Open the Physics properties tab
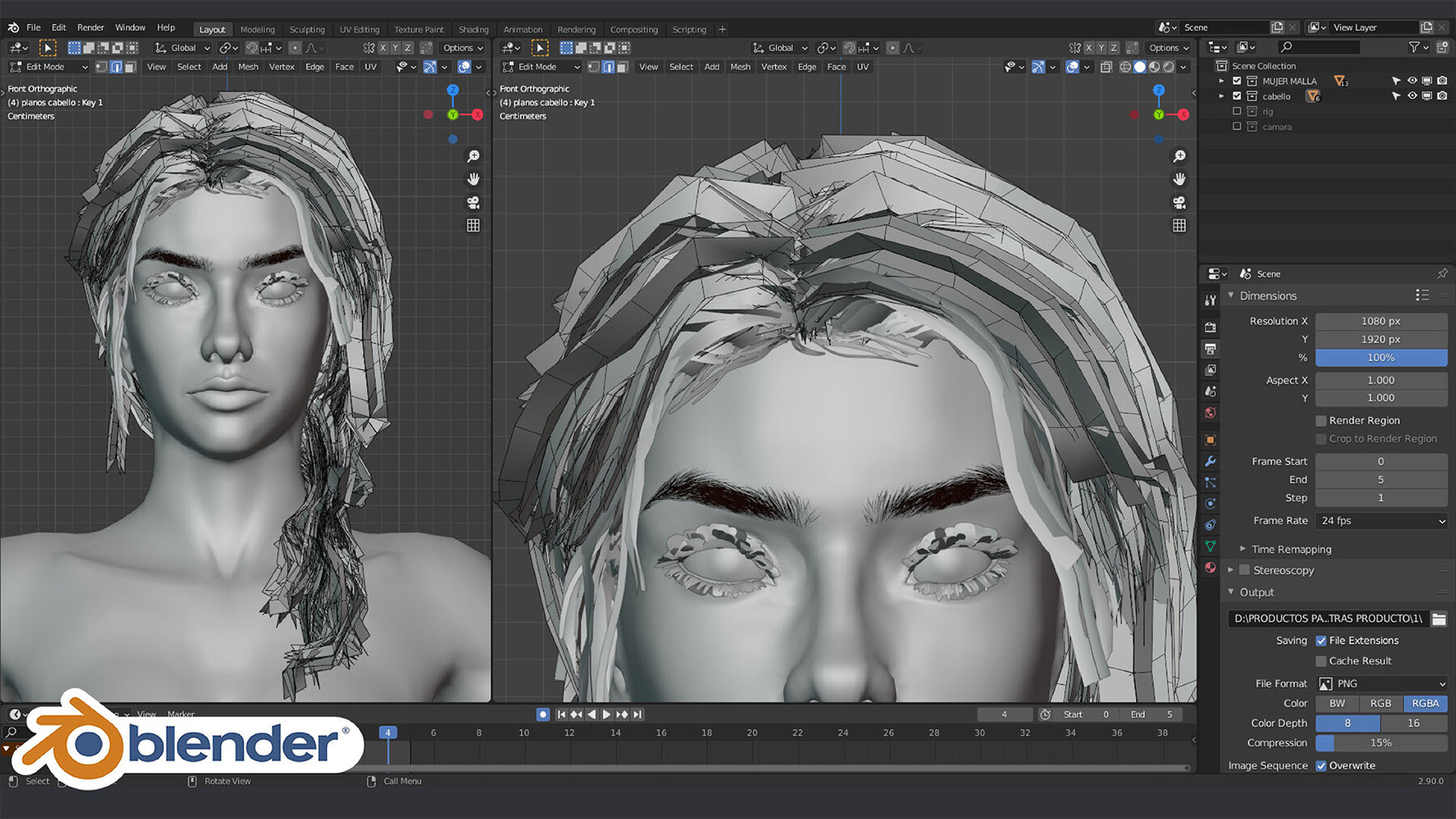This screenshot has width=1456, height=819. point(1210,503)
